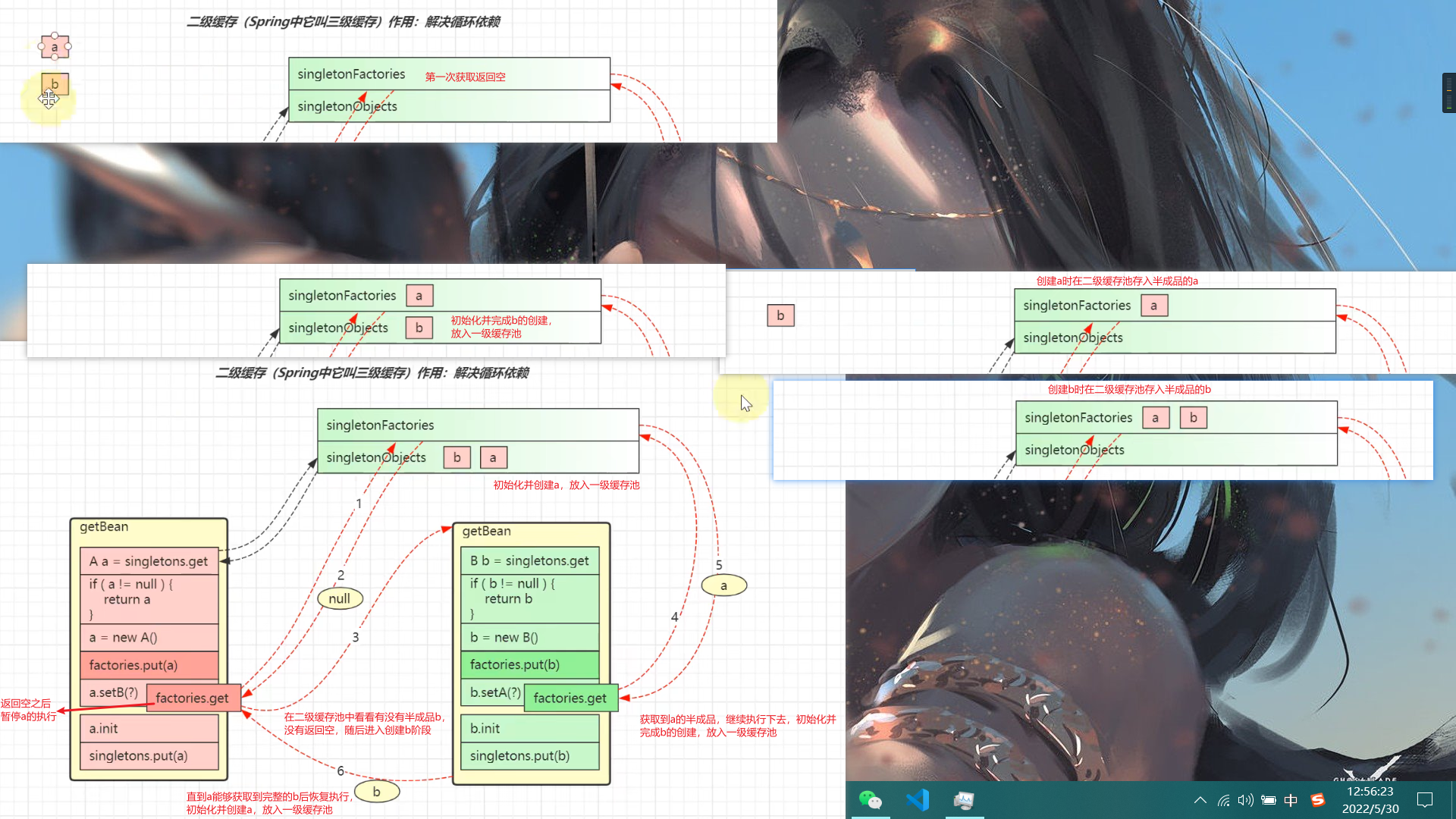Screen dimensions: 1456x819
Task: Click the red factories.get box beside a.setB(?)
Action: click(193, 698)
